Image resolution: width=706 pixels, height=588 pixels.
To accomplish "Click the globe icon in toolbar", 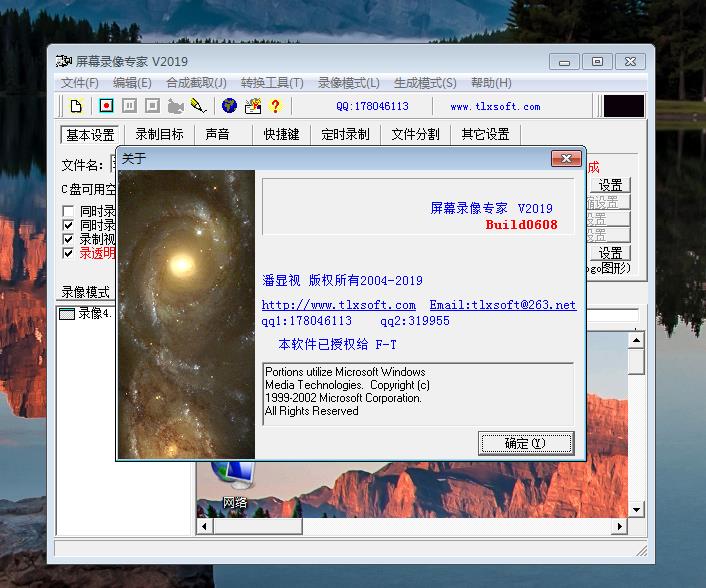I will pos(229,106).
